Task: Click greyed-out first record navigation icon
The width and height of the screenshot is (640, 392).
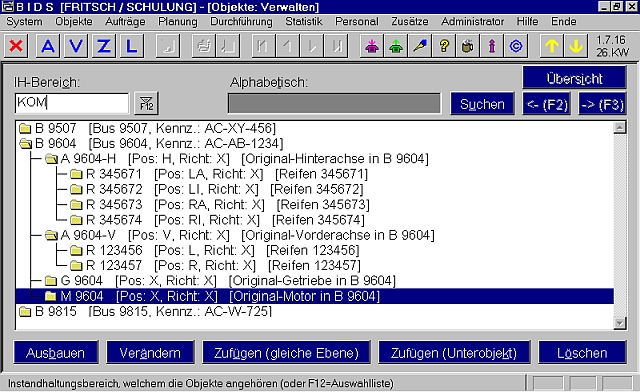Action: (263, 46)
